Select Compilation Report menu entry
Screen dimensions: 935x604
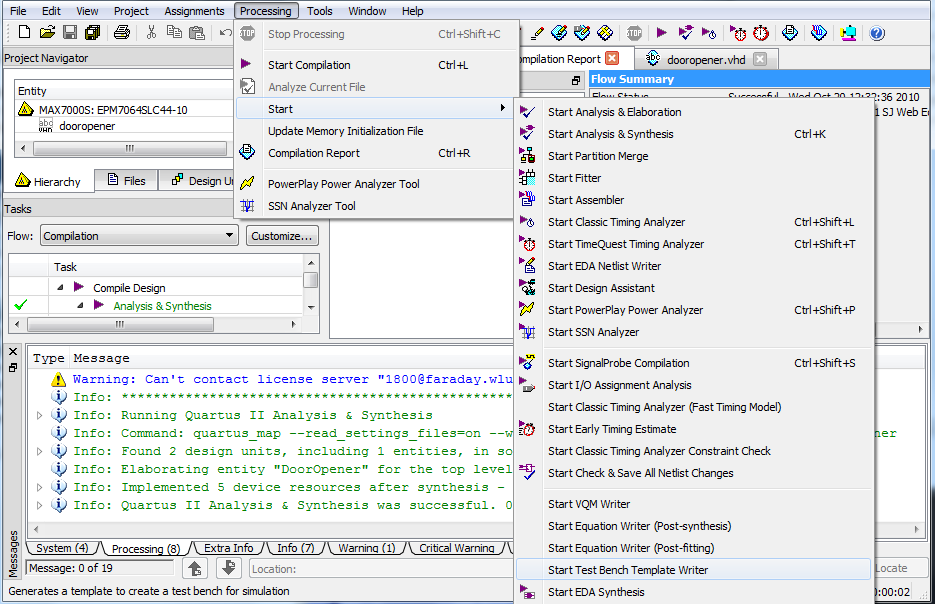coord(375,153)
